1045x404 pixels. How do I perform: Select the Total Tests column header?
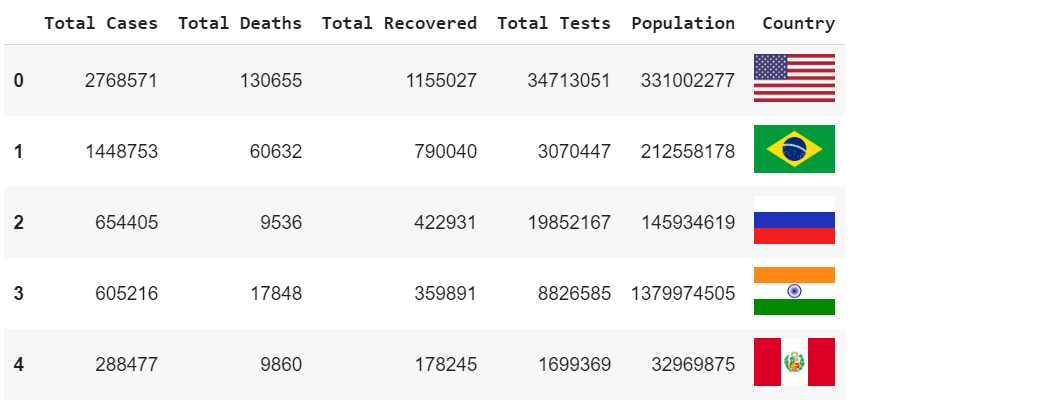[x=554, y=24]
